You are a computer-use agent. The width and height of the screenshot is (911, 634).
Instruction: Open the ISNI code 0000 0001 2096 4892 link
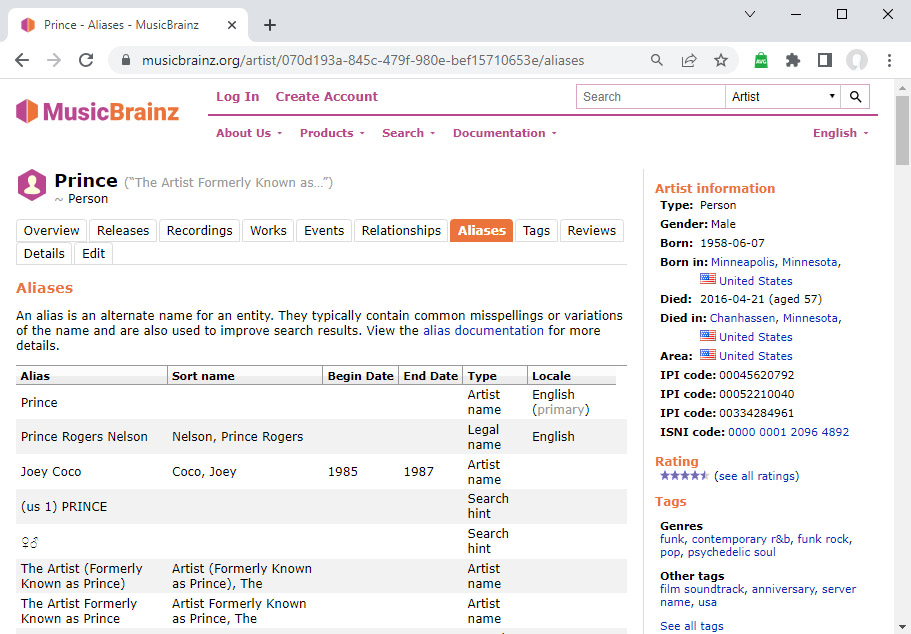pos(788,432)
